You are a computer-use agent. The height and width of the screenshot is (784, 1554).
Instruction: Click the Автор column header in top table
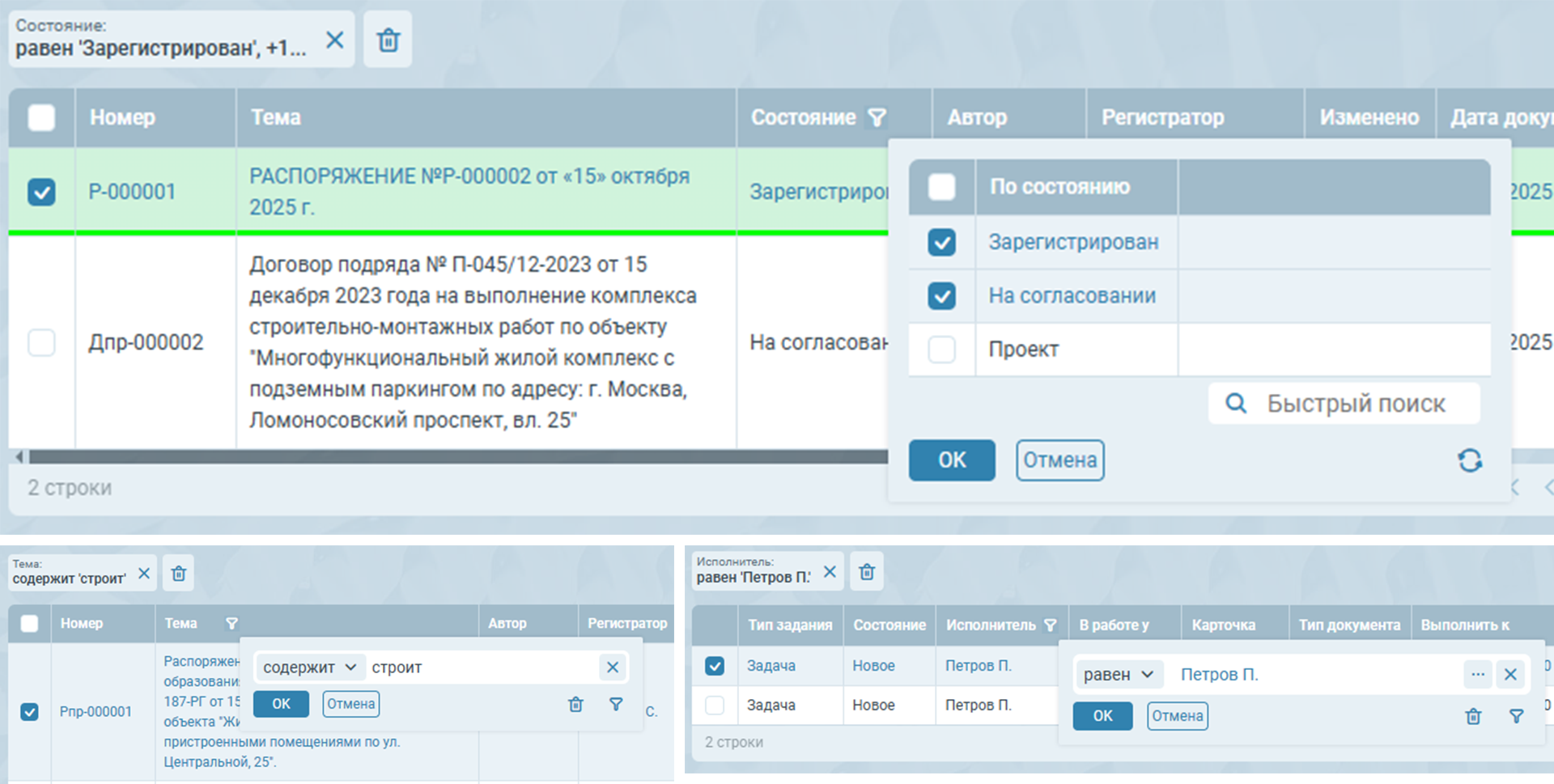click(977, 118)
